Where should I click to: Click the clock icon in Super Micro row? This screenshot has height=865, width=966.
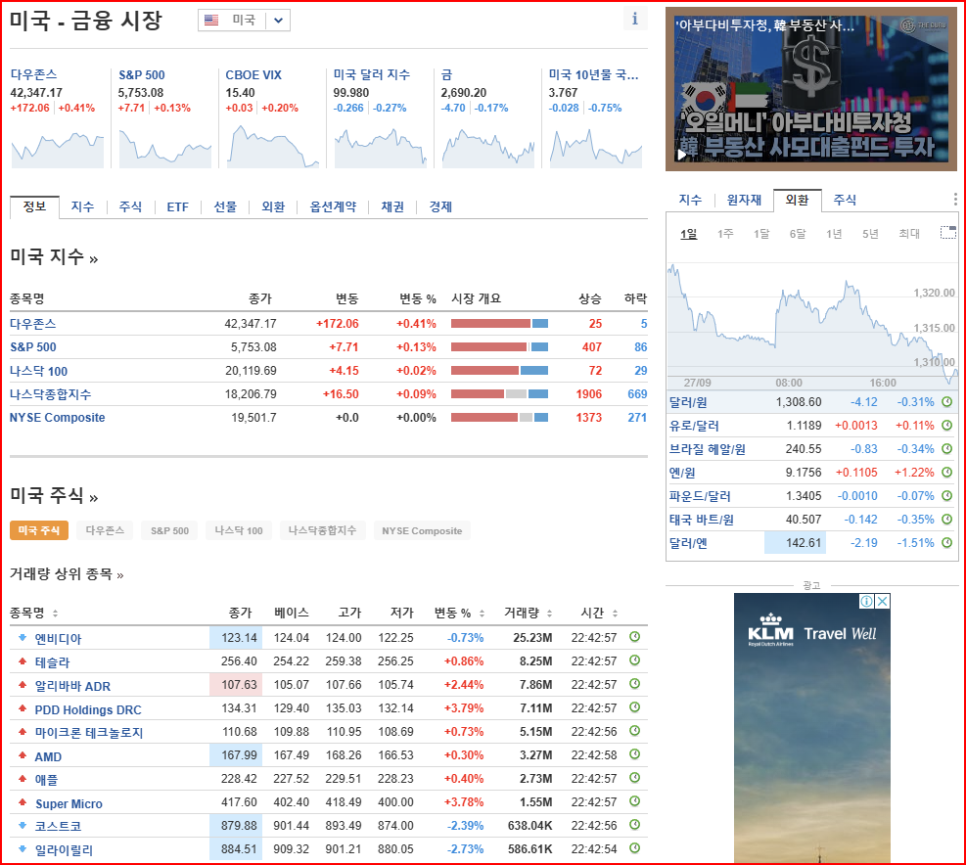635,801
